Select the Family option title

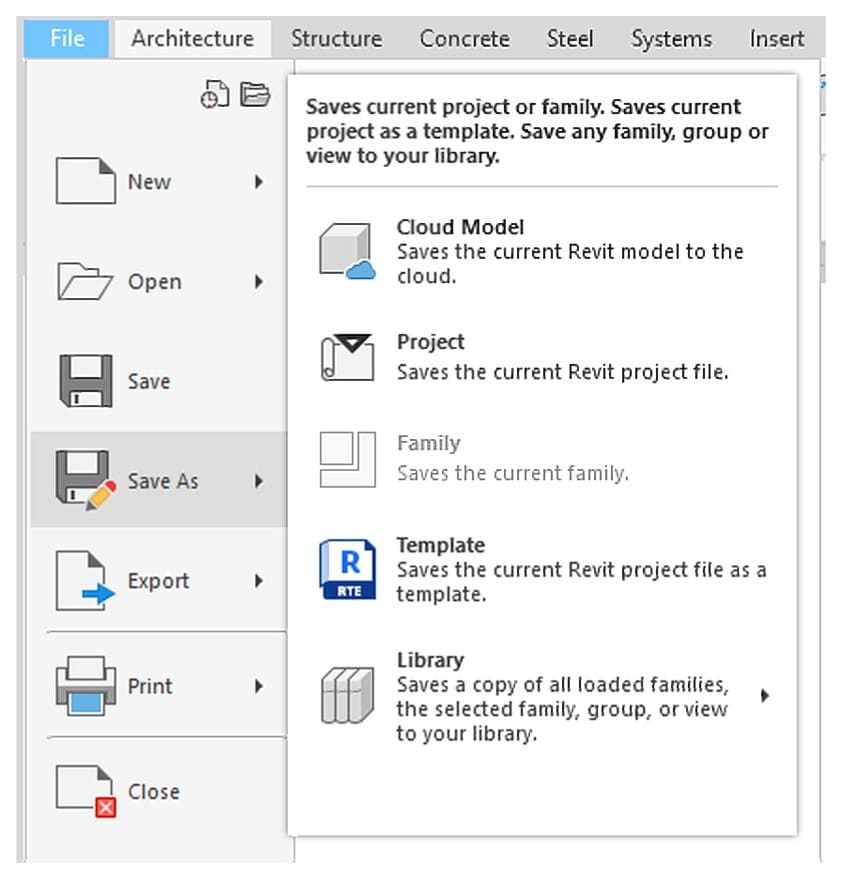(429, 443)
